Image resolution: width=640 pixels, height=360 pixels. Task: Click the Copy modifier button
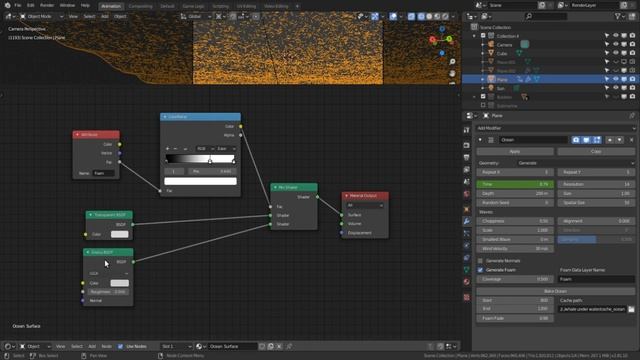(596, 151)
